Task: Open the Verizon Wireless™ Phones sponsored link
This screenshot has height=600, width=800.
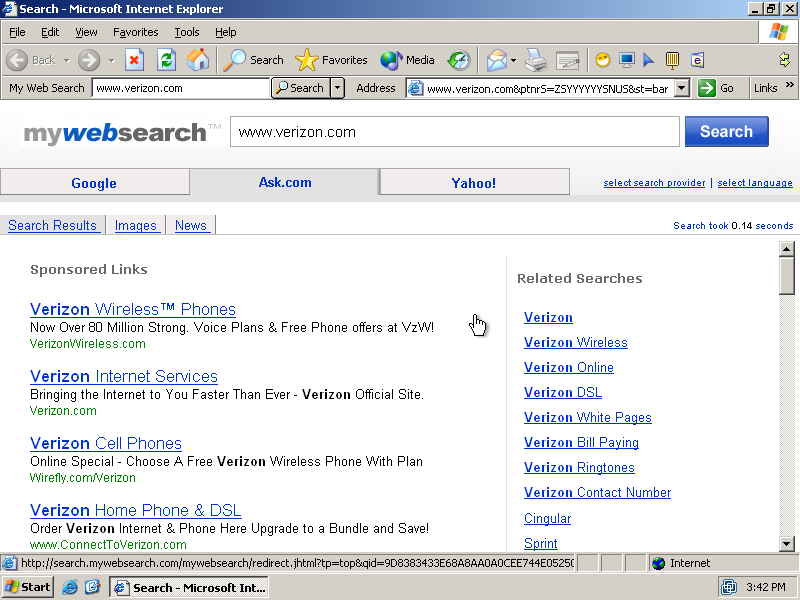Action: (x=133, y=309)
